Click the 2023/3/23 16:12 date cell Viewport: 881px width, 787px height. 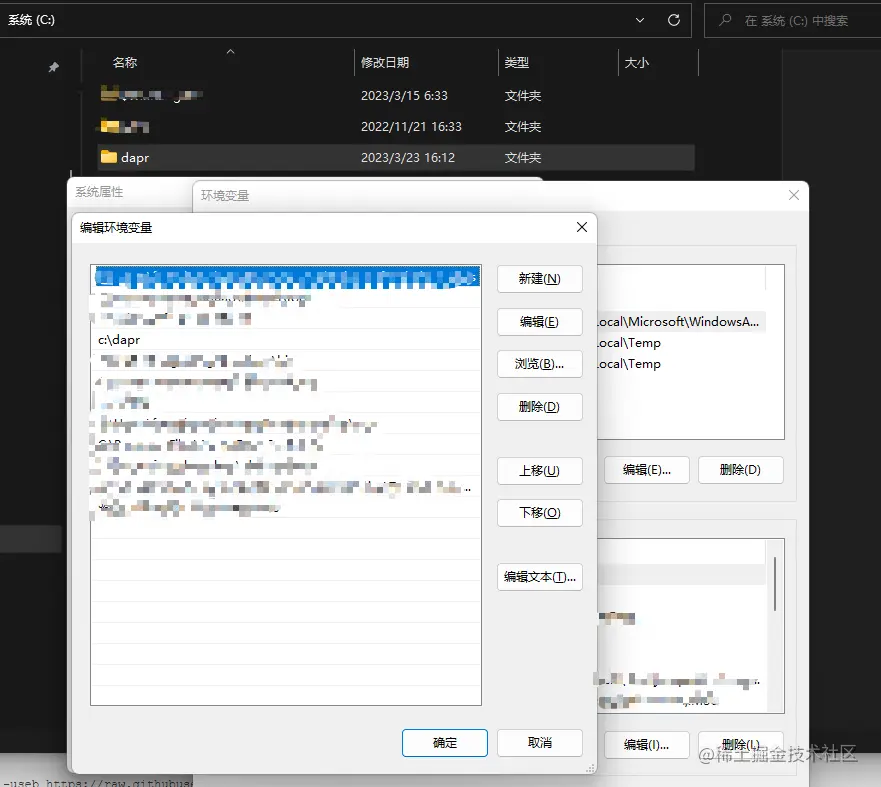point(408,157)
